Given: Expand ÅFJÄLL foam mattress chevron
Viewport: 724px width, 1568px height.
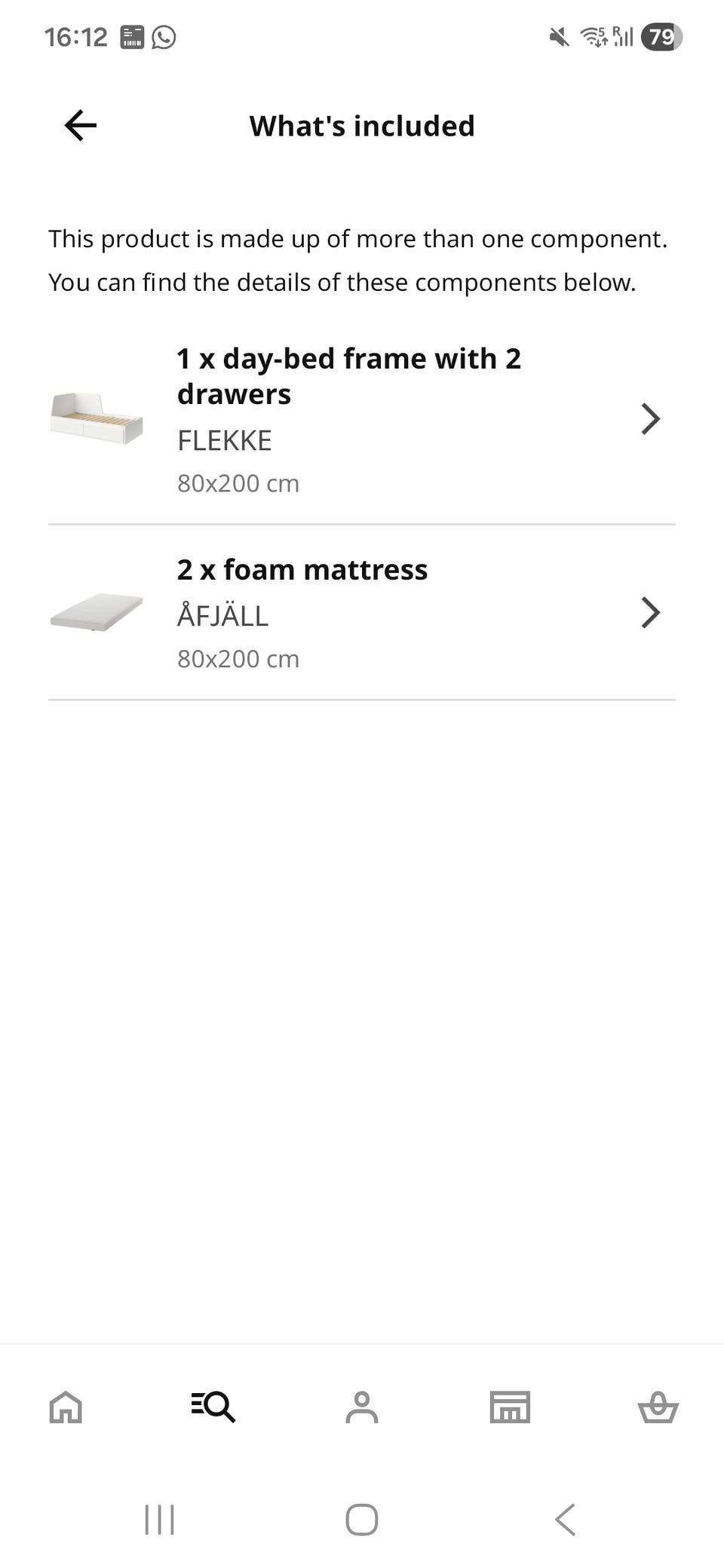Looking at the screenshot, I should (650, 612).
